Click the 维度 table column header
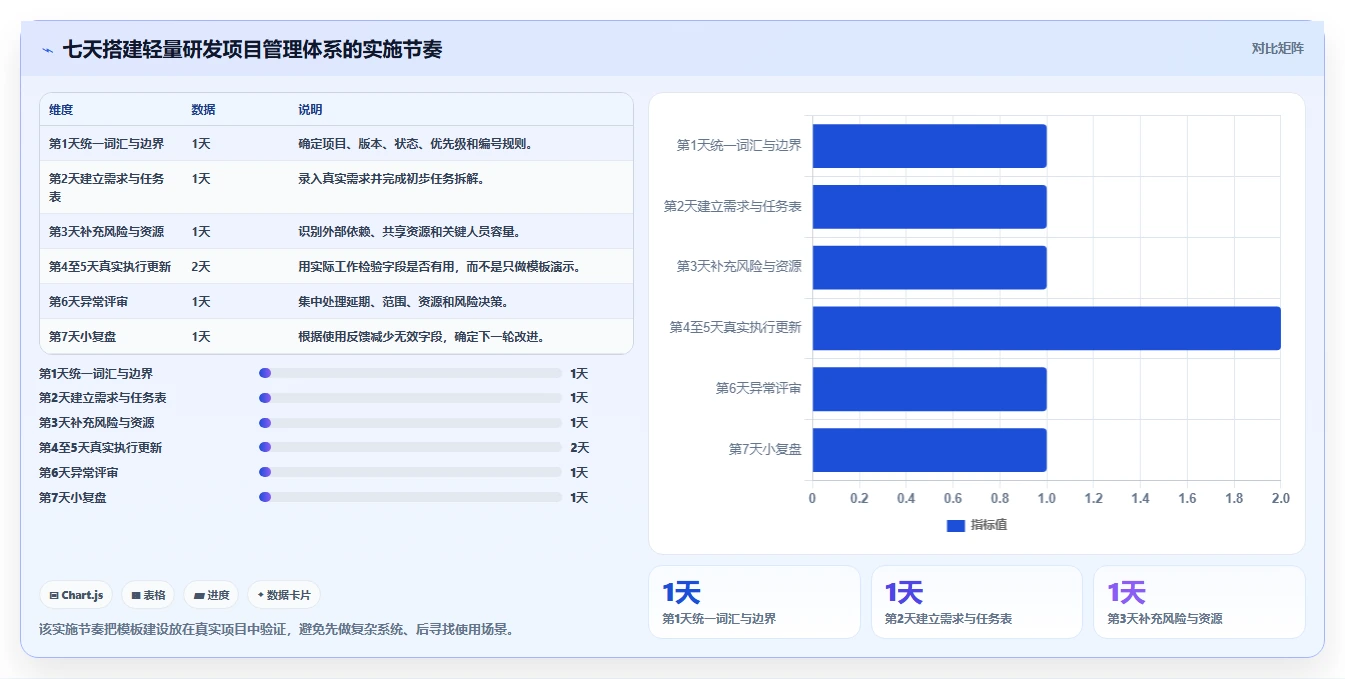 pos(61,110)
